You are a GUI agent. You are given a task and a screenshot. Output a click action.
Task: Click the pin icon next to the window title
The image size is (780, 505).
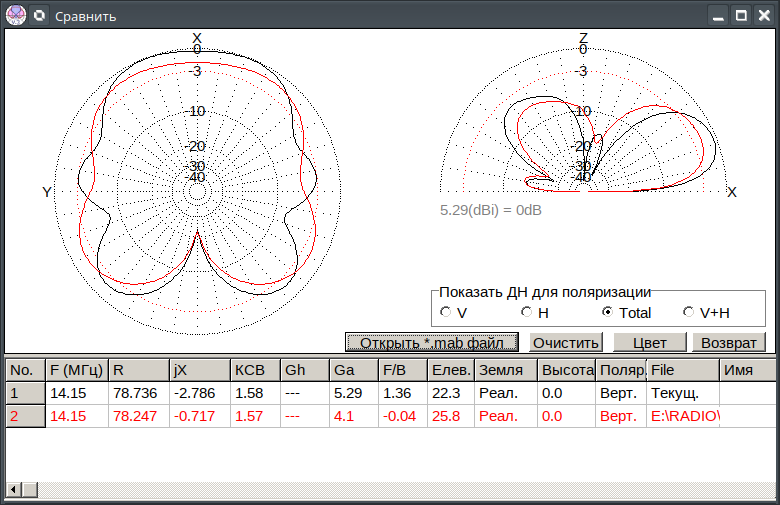[x=39, y=15]
